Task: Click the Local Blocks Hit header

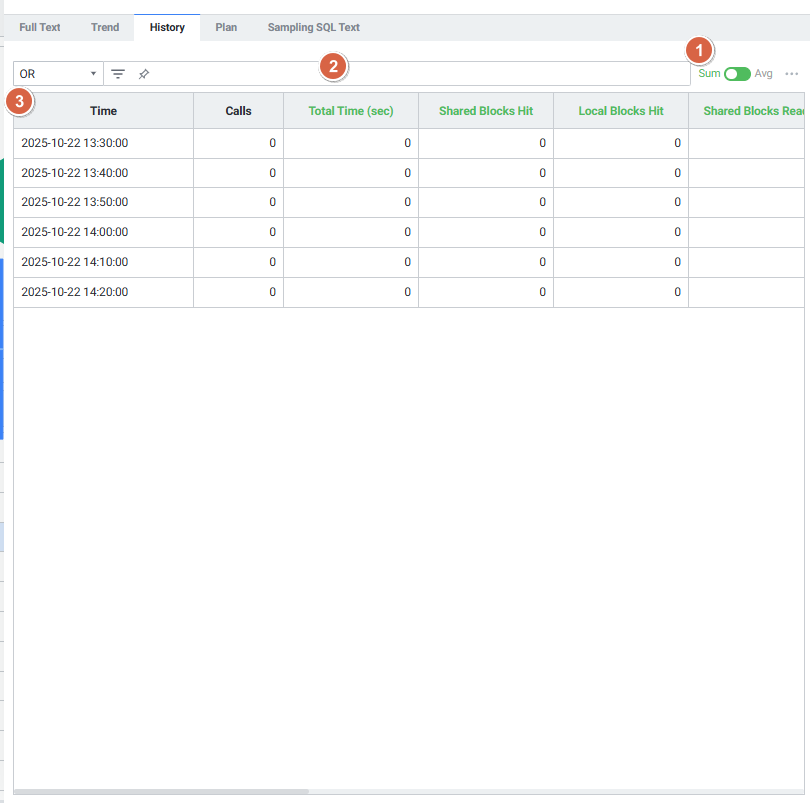Action: pos(620,111)
